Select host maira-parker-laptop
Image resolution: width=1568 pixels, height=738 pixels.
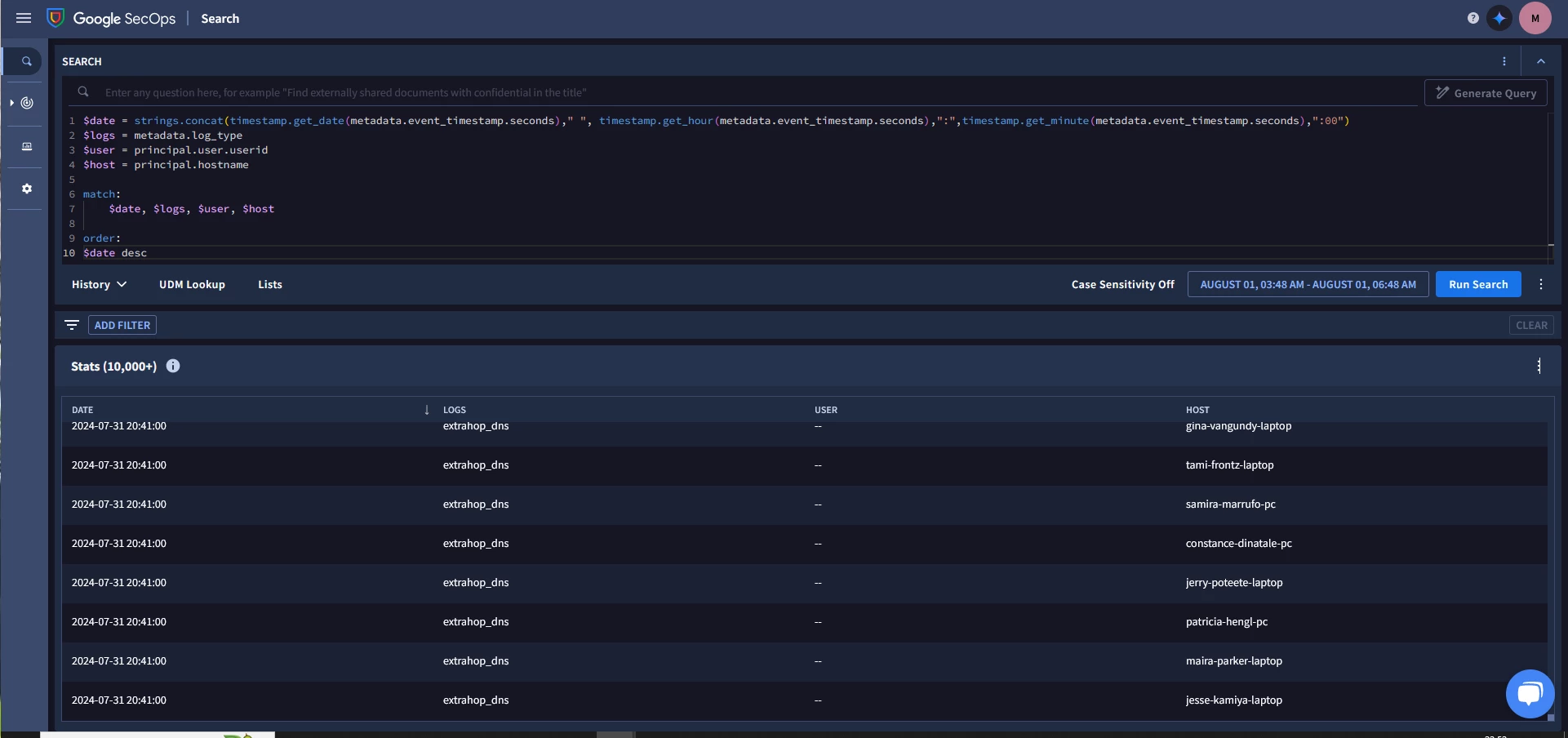point(1233,661)
